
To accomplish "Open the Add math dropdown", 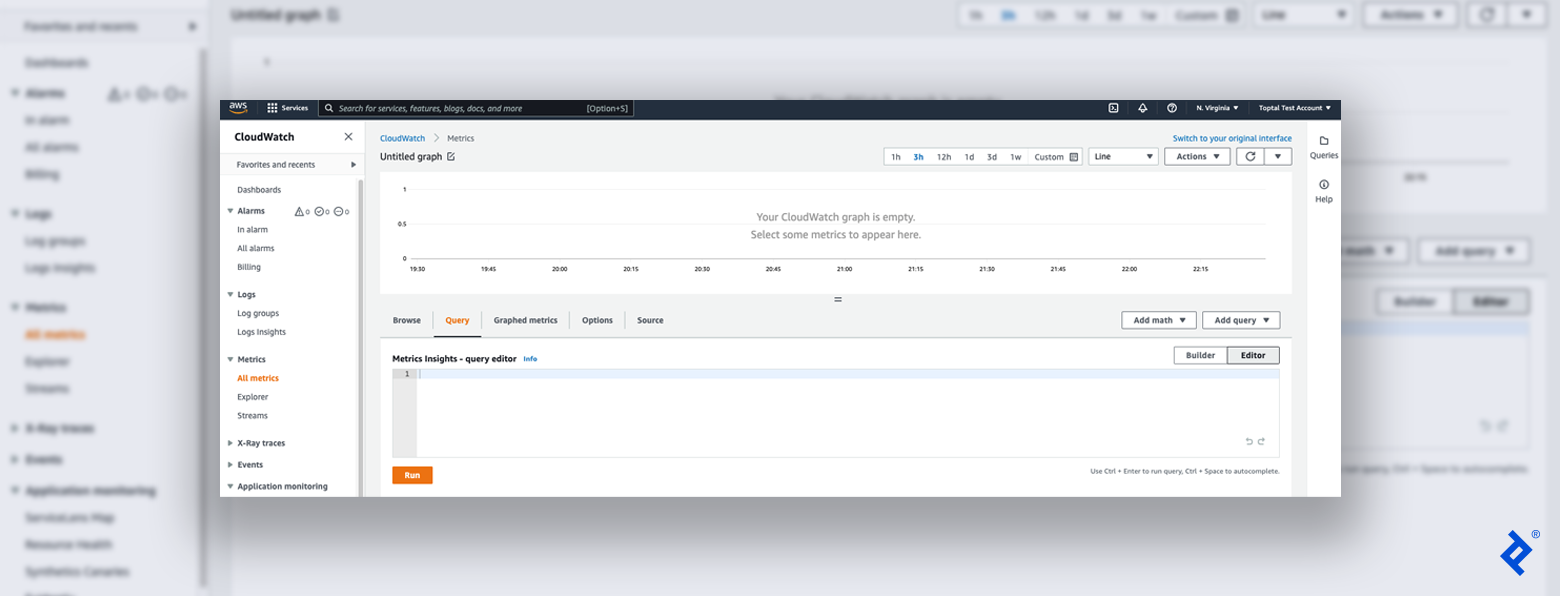I will (x=1159, y=320).
